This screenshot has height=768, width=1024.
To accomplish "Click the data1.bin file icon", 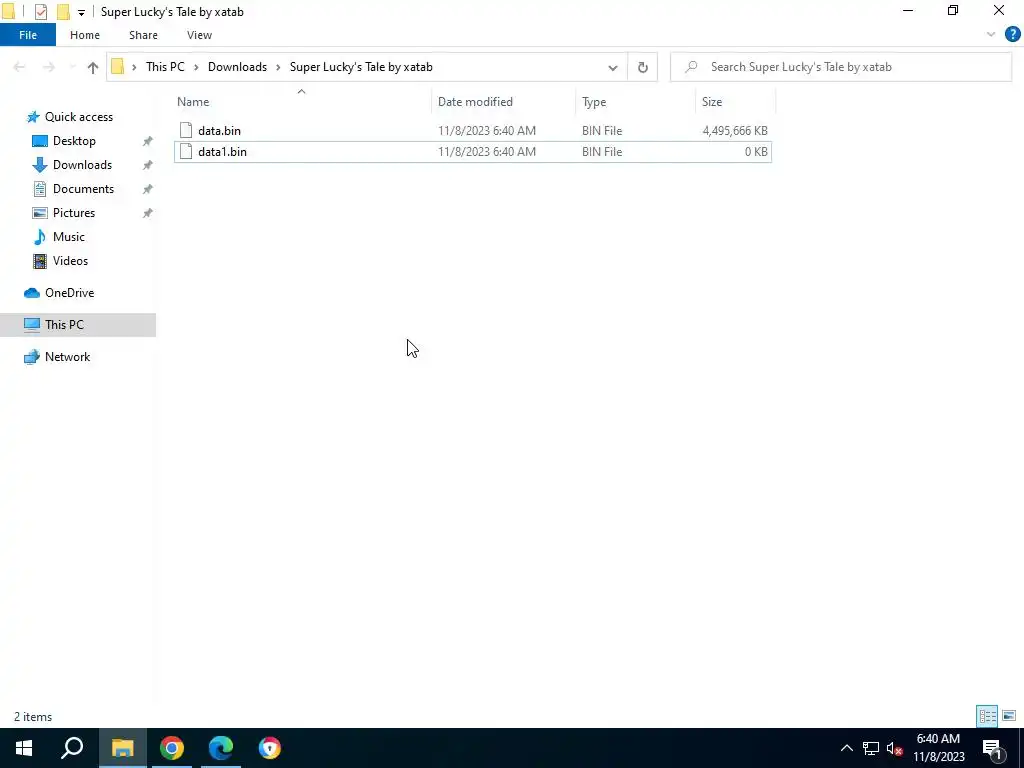I will pyautogui.click(x=186, y=152).
